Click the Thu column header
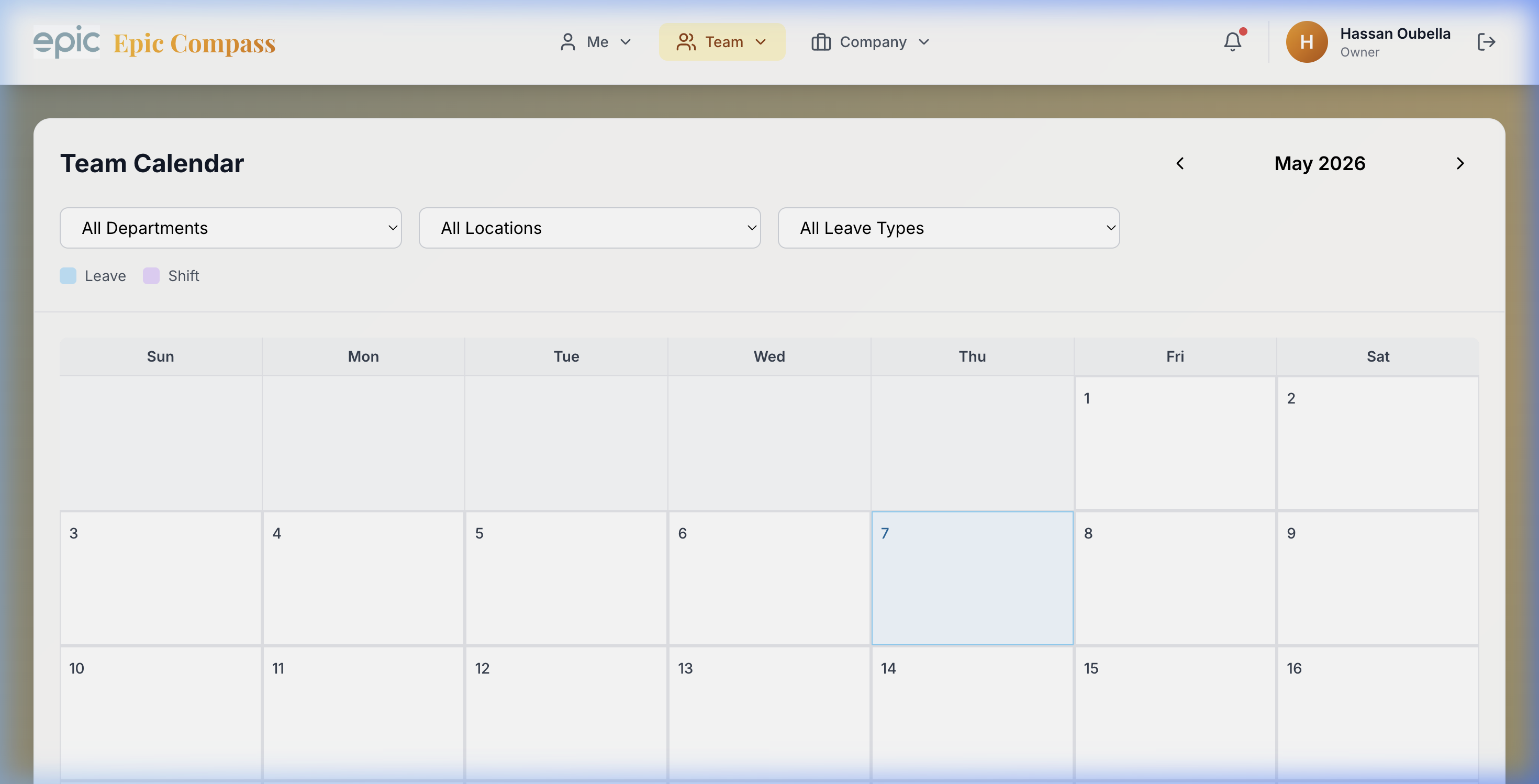Screen dimensions: 1539x784 (x=972, y=356)
